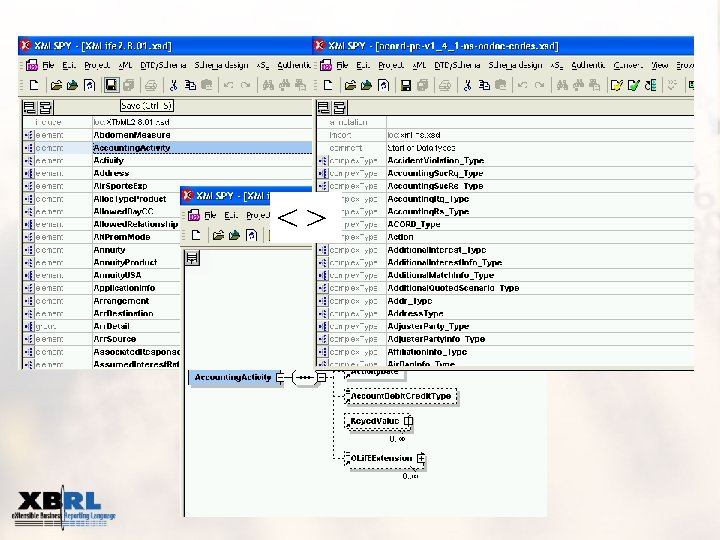720x540 pixels.
Task: Select the Activity element row
Action: (x=167, y=160)
